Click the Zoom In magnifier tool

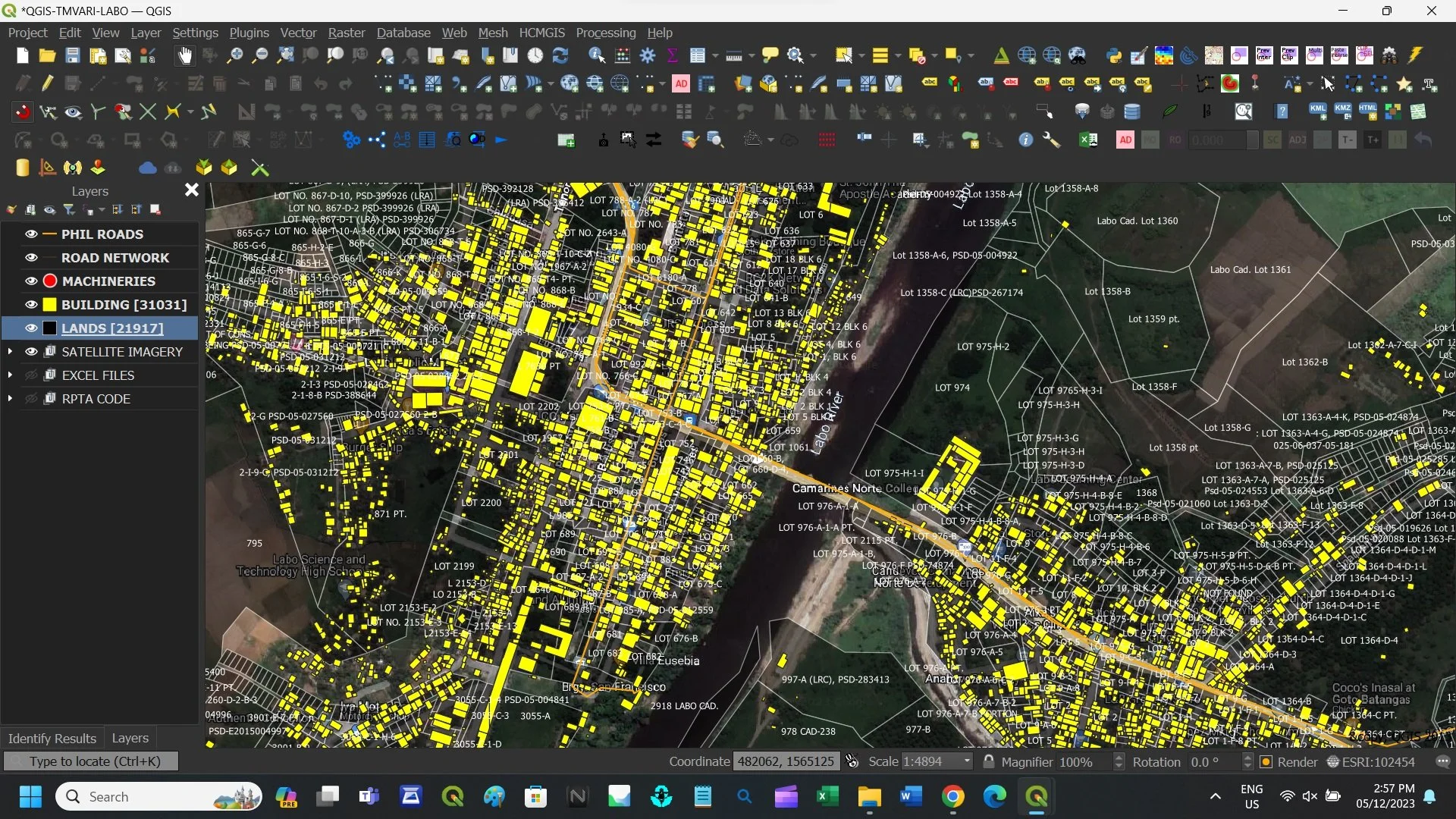[235, 55]
